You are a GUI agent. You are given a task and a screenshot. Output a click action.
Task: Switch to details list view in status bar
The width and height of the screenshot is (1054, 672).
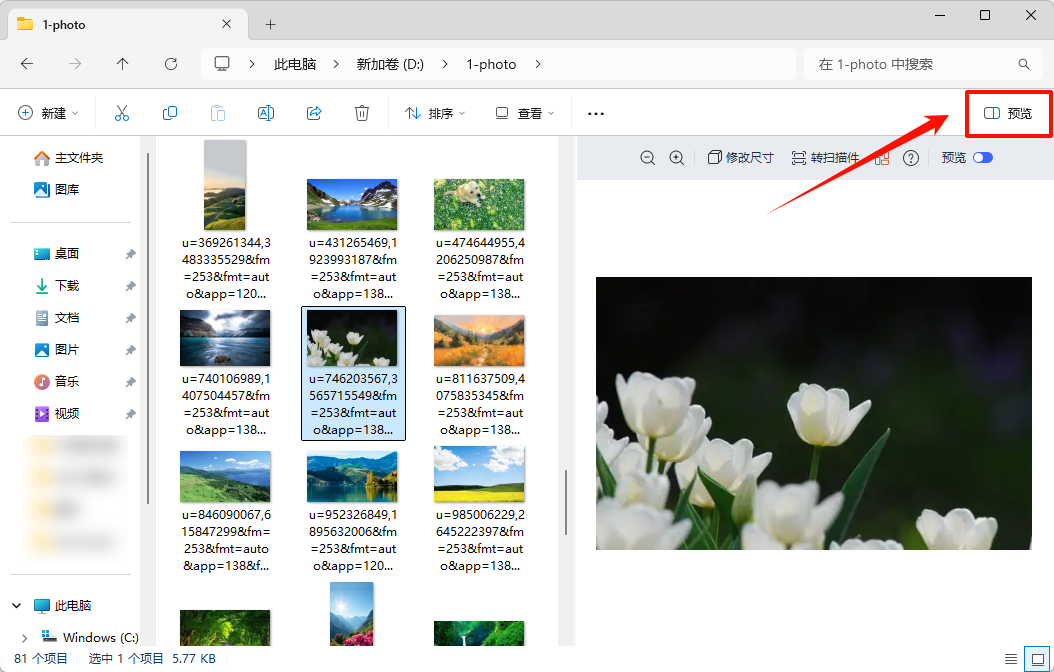tap(1011, 659)
